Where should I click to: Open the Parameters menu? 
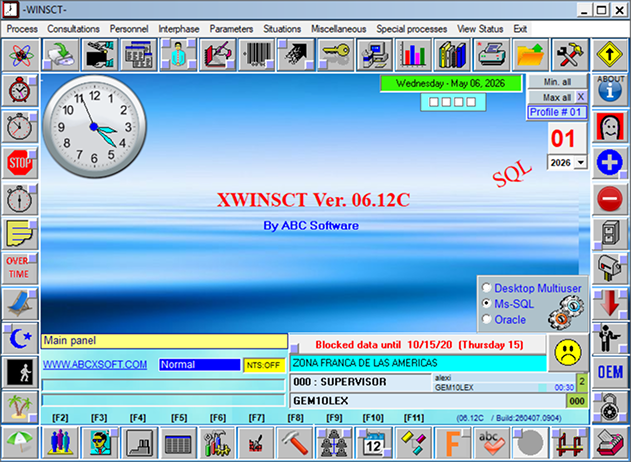231,29
